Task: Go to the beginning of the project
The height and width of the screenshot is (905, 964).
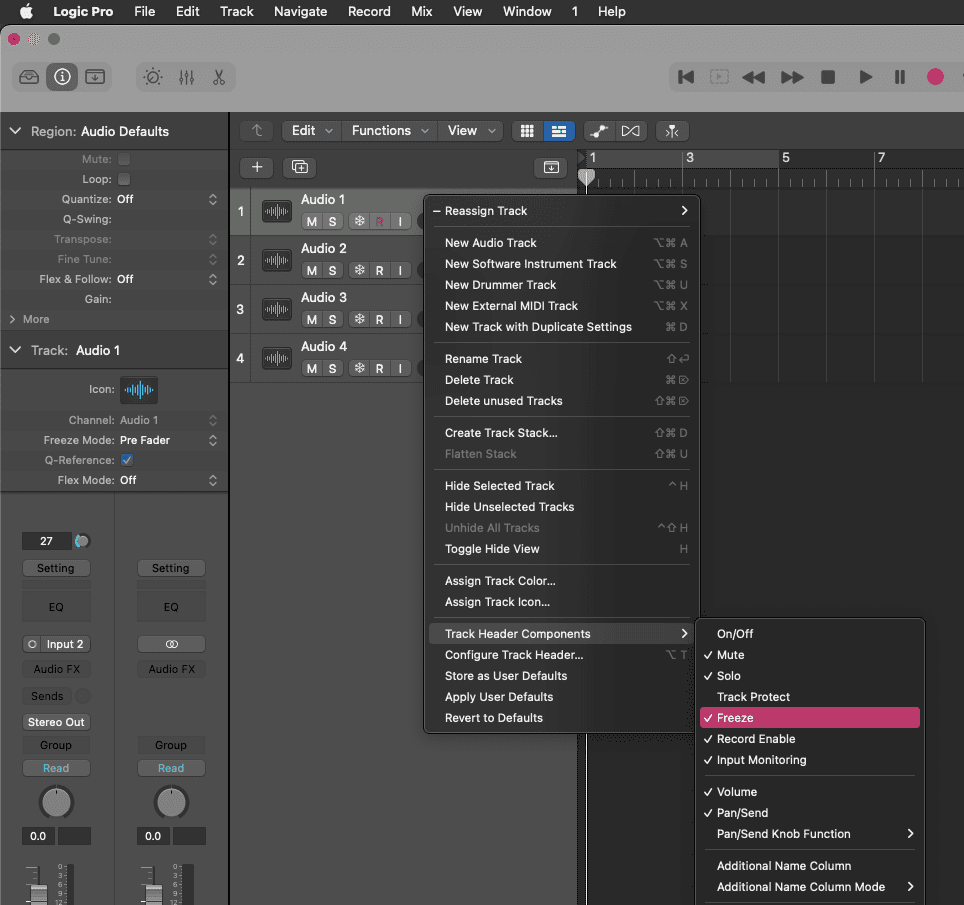Action: coord(686,77)
